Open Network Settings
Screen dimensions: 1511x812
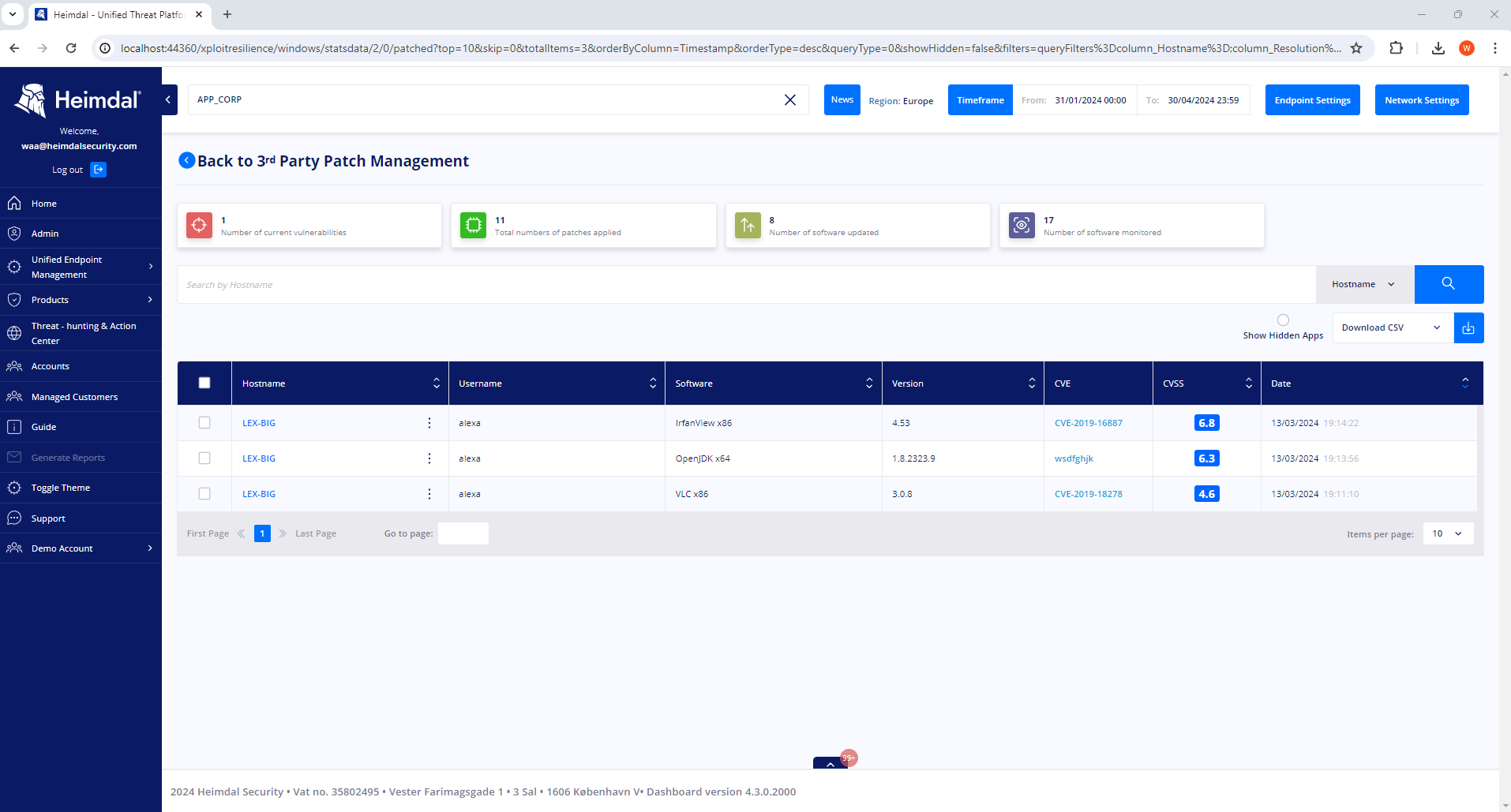click(1422, 100)
